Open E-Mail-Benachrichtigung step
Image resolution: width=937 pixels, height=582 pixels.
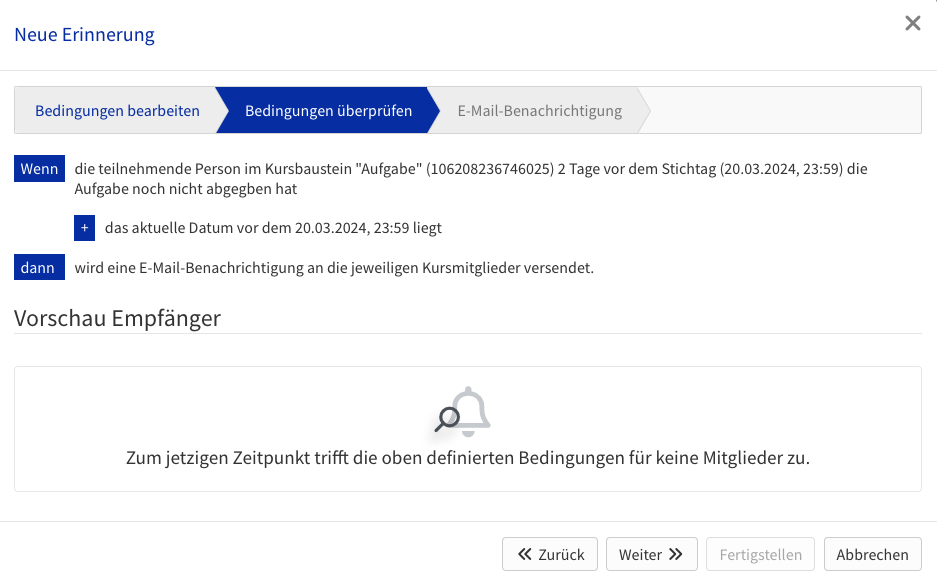point(540,111)
